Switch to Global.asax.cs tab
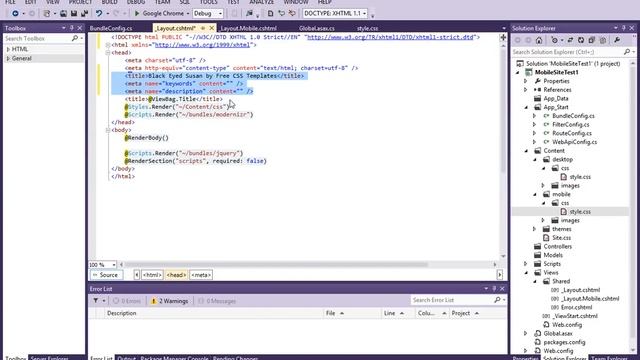Image resolution: width=640 pixels, height=360 pixels. click(x=317, y=28)
